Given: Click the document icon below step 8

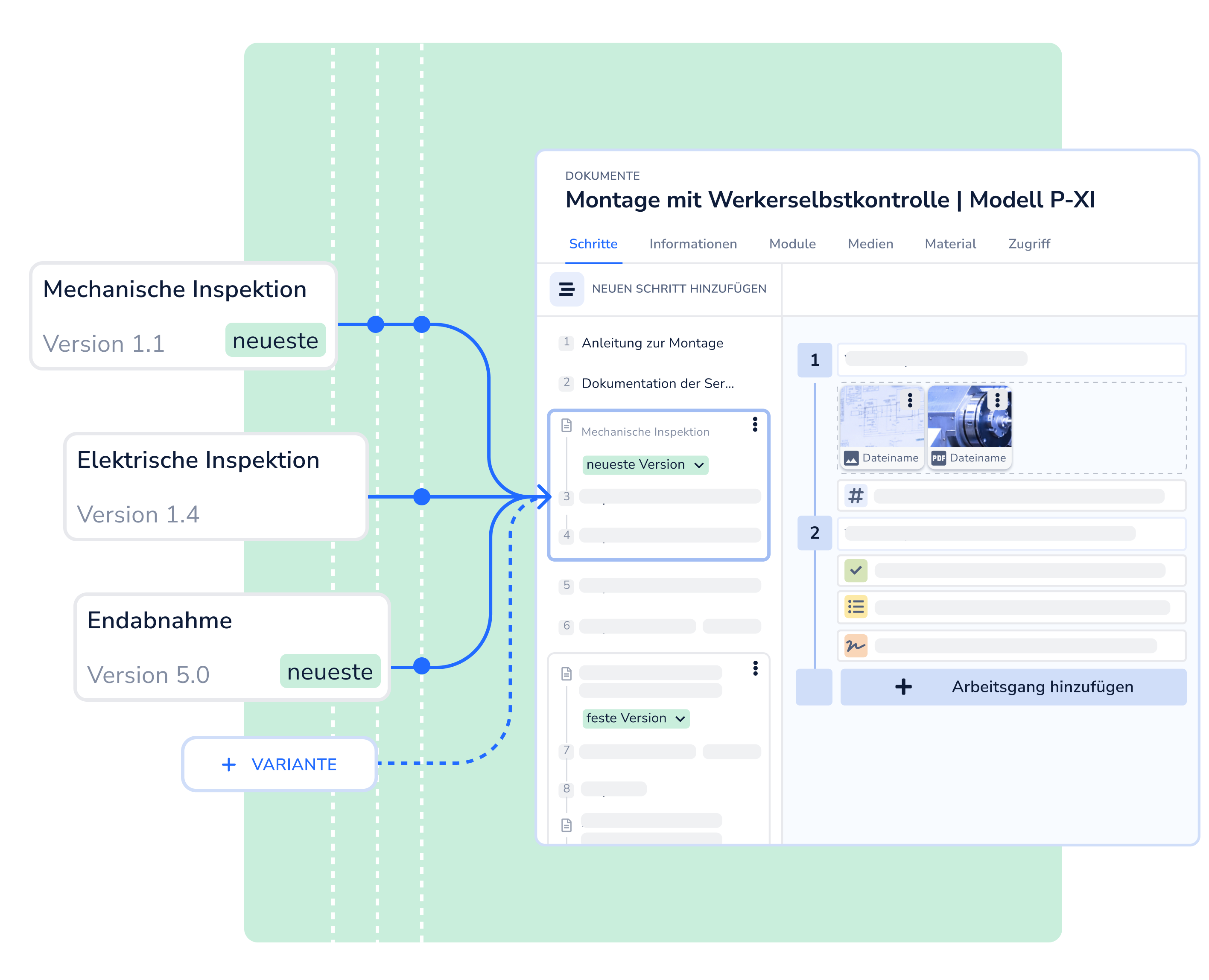Looking at the screenshot, I should (567, 825).
